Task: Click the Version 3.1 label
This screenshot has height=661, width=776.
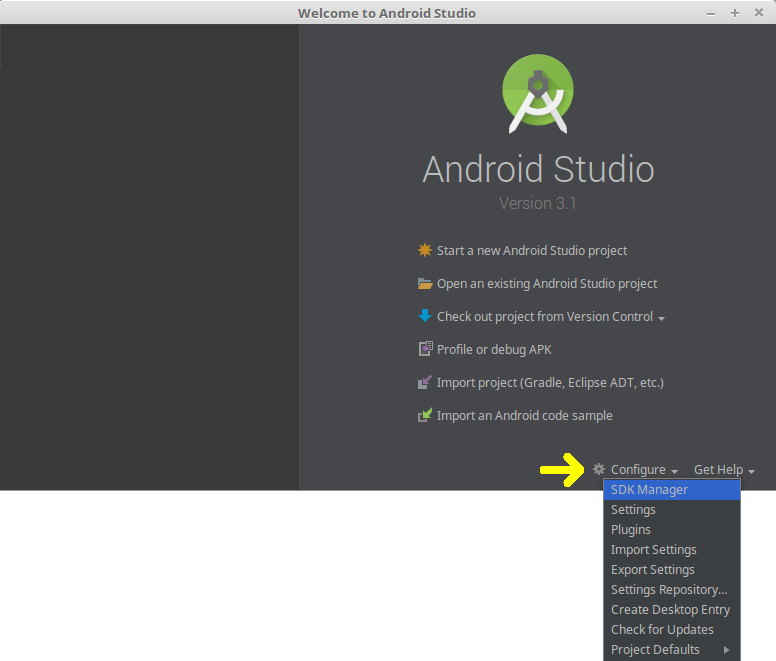Action: [538, 203]
